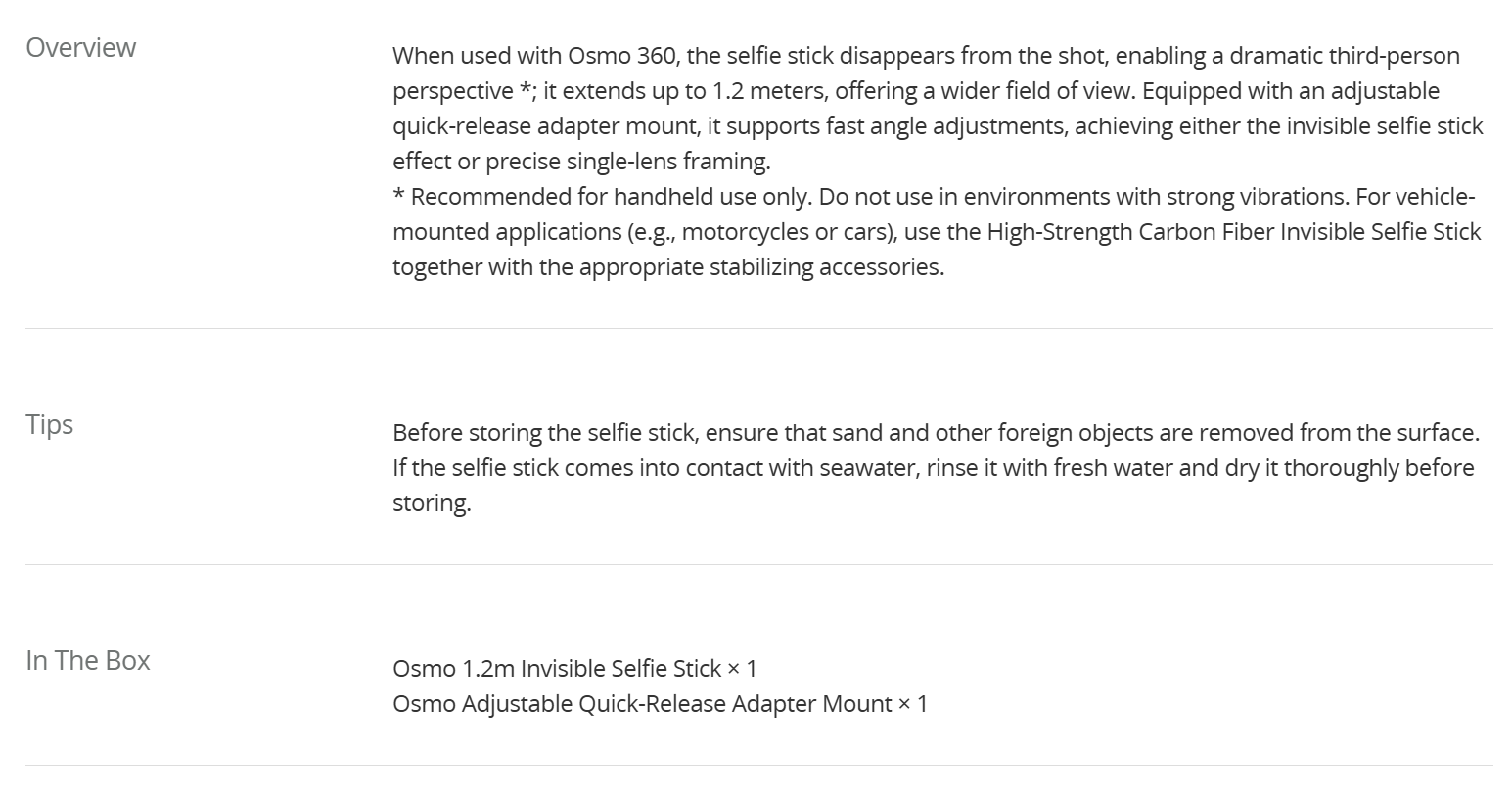This screenshot has height=802, width=1512.
Task: Click the "effect or precise single-lens framing" line
Action: (581, 162)
